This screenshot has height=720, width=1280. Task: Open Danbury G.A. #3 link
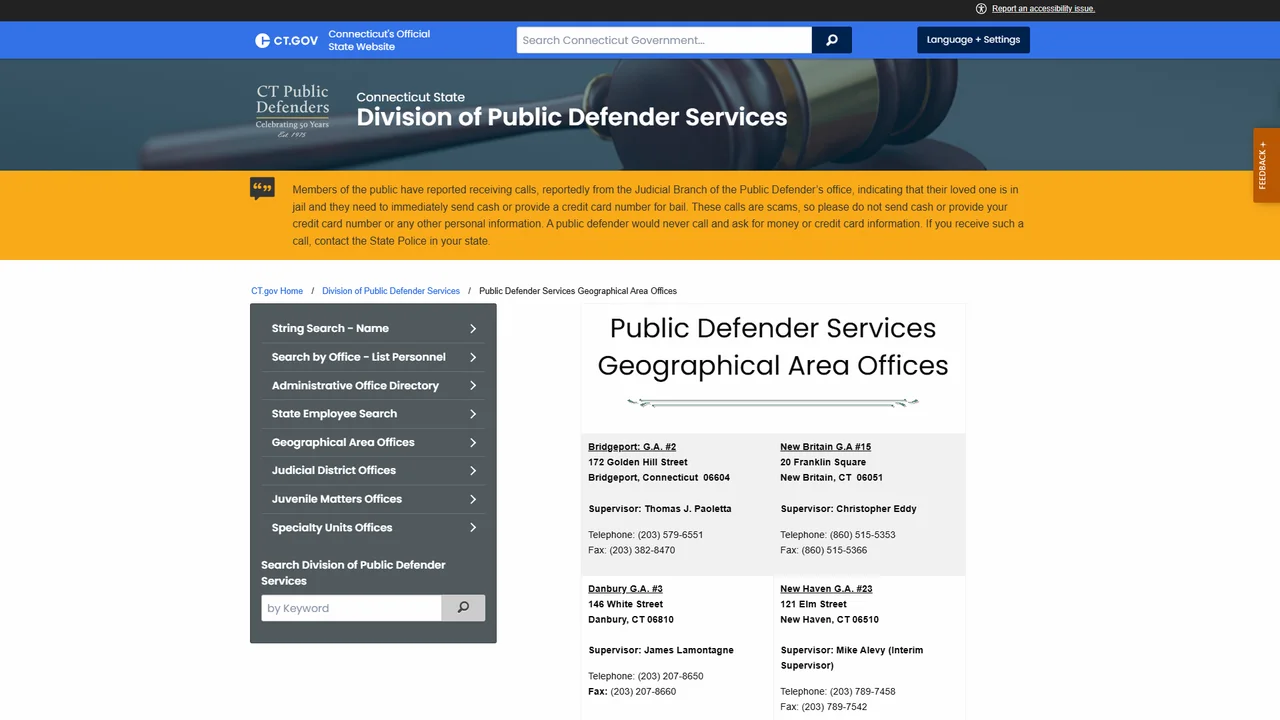click(x=625, y=589)
